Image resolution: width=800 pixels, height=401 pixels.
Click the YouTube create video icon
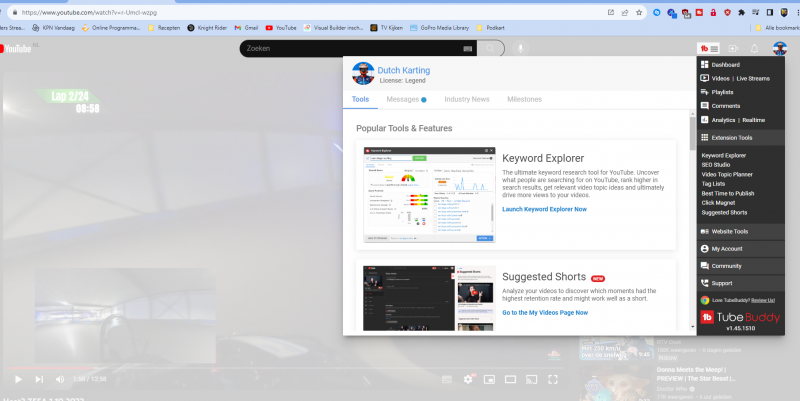[x=732, y=48]
